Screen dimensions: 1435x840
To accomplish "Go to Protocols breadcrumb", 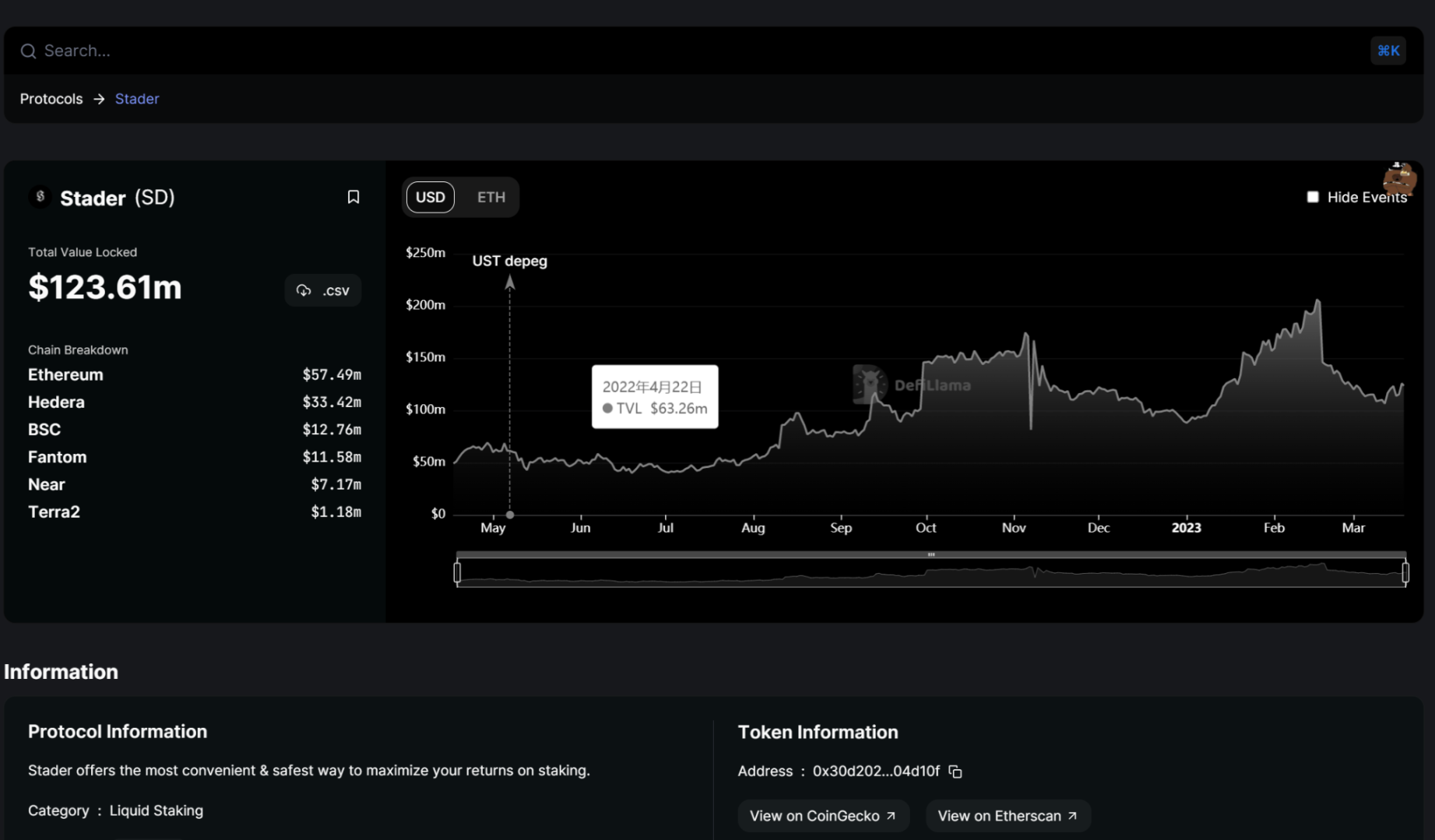I will pos(51,99).
